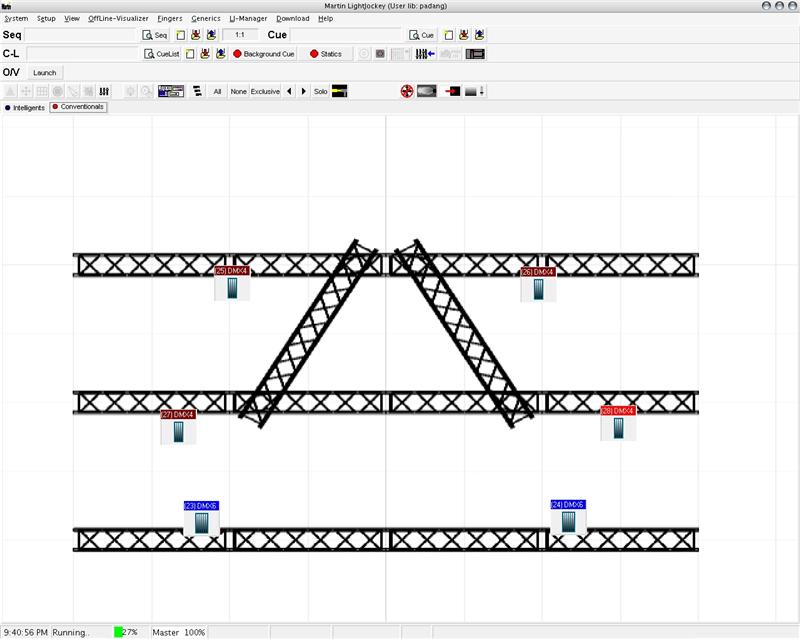Click None to deselect fixtures

coord(238,91)
